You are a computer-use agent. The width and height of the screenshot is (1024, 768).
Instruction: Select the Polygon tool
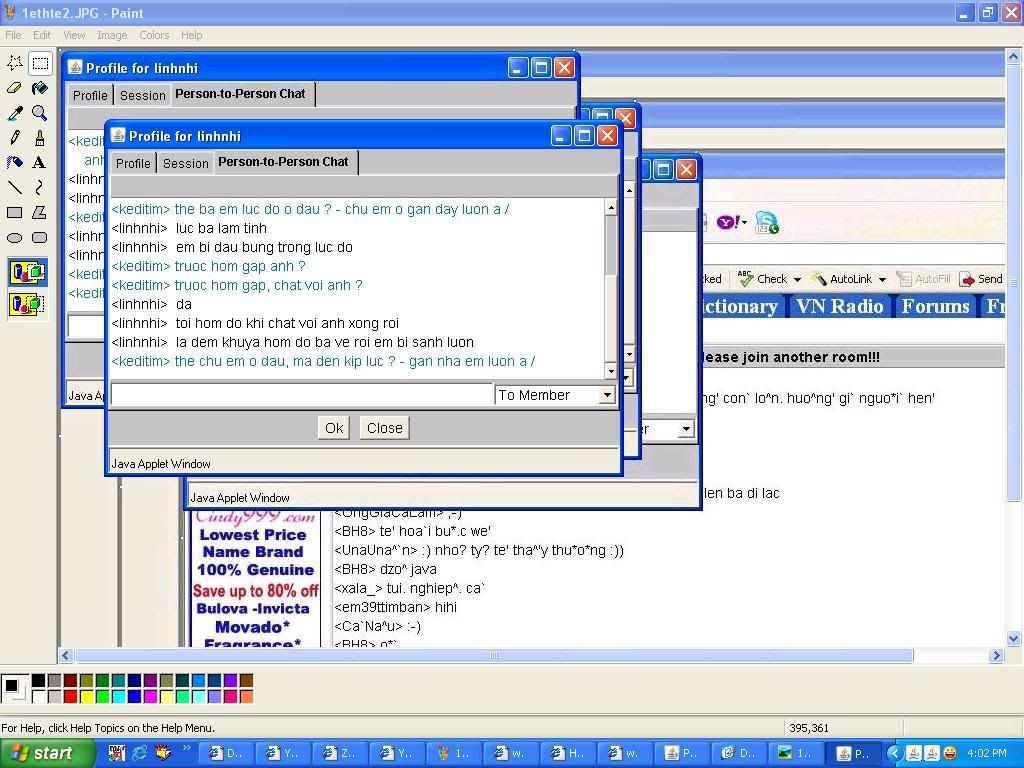coord(40,212)
